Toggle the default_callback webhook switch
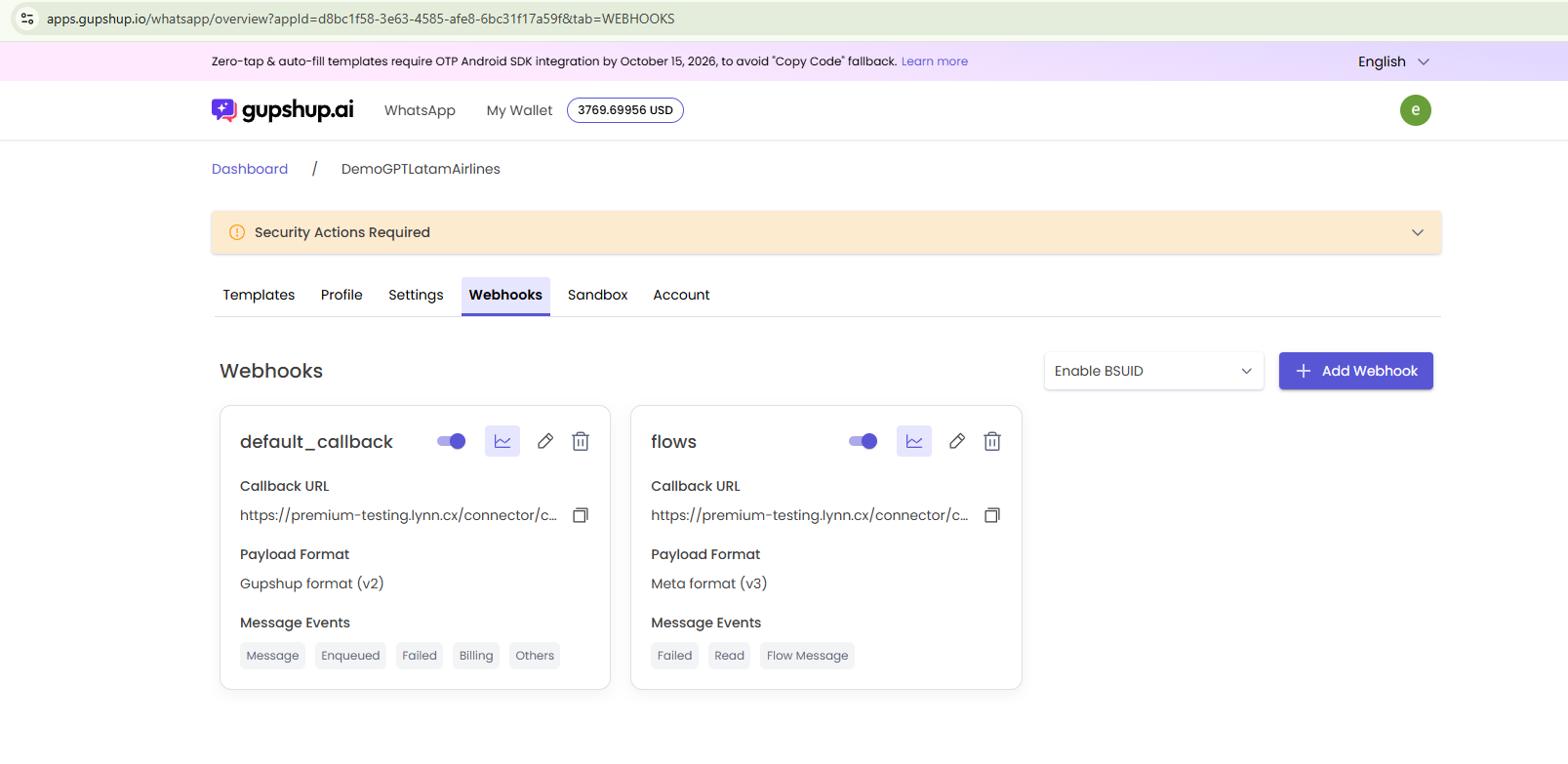 point(452,441)
